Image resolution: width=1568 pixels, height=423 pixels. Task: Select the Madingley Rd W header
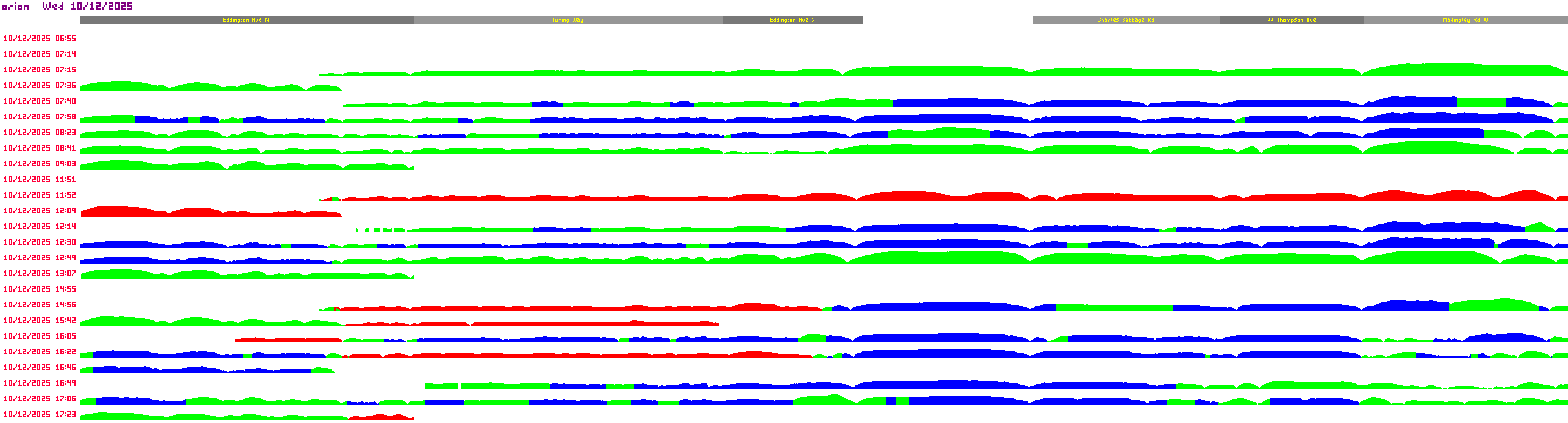[x=1465, y=20]
